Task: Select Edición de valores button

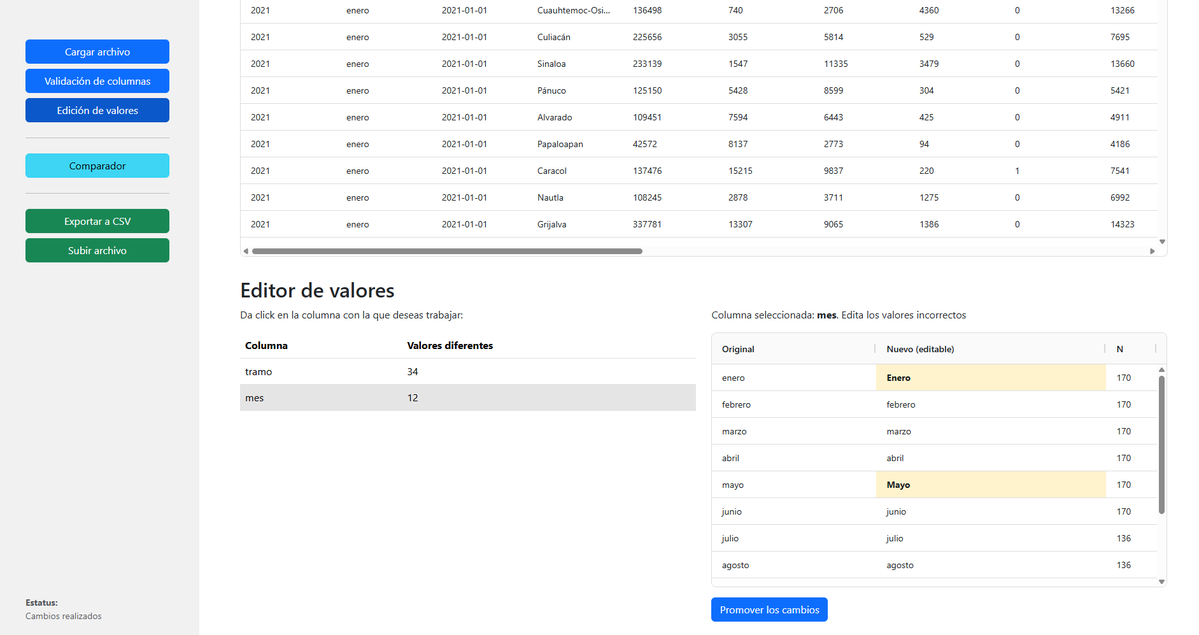Action: (97, 110)
